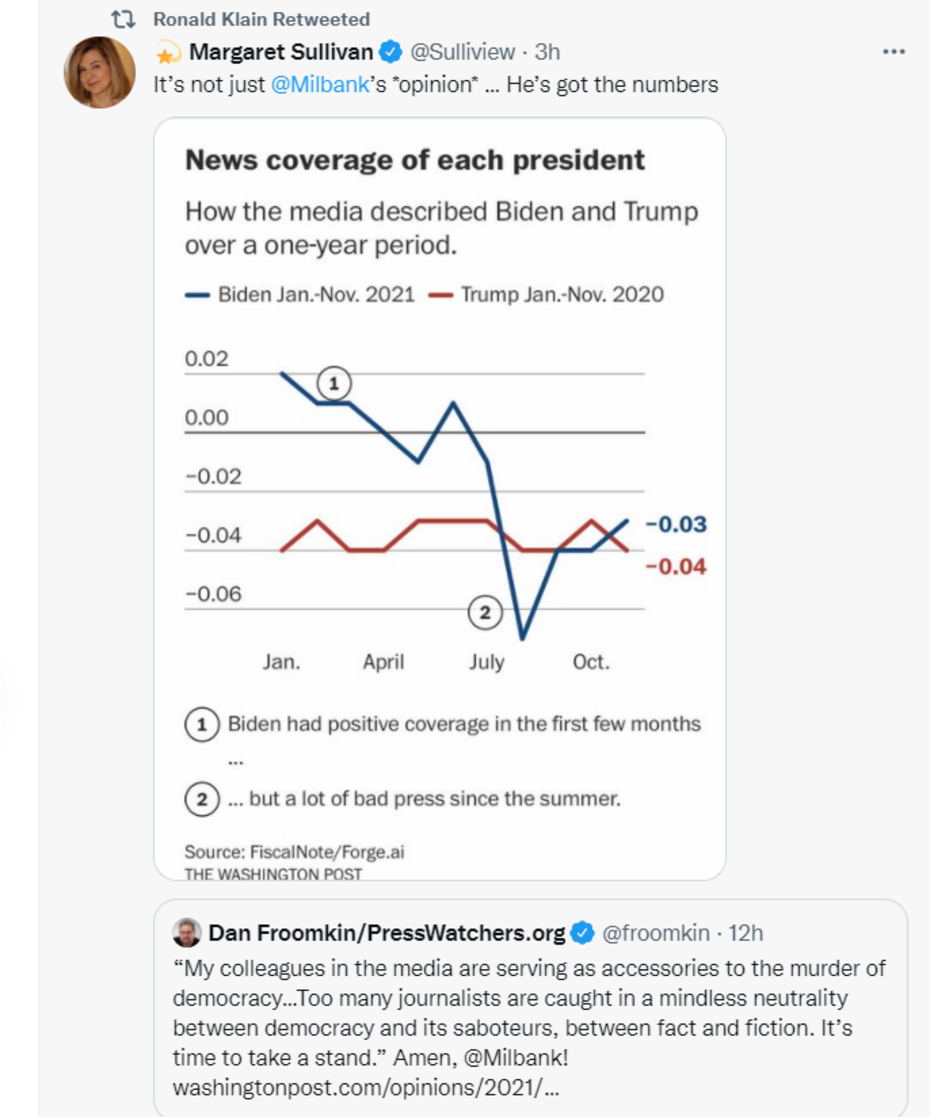The image size is (930, 1117).
Task: Click the retweet icon above the tweet
Action: click(122, 19)
